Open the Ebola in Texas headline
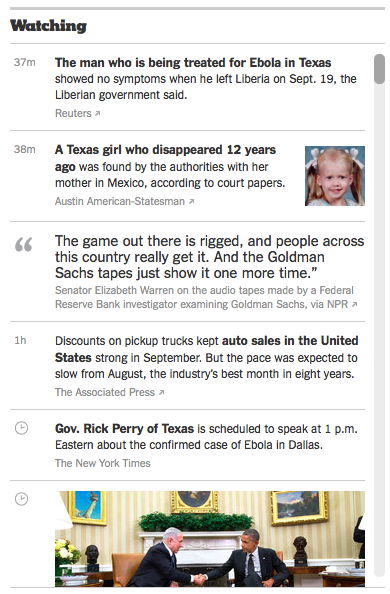Screen dimensions: 390x594 (x=193, y=63)
